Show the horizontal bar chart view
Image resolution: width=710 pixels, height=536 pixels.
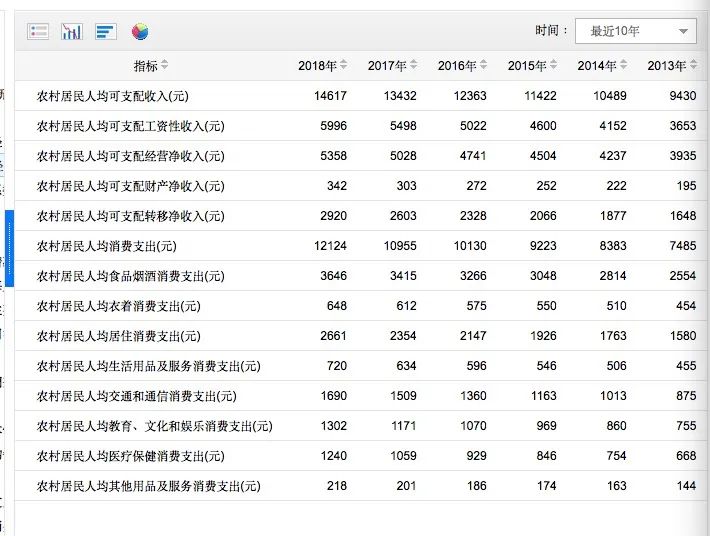tap(106, 32)
